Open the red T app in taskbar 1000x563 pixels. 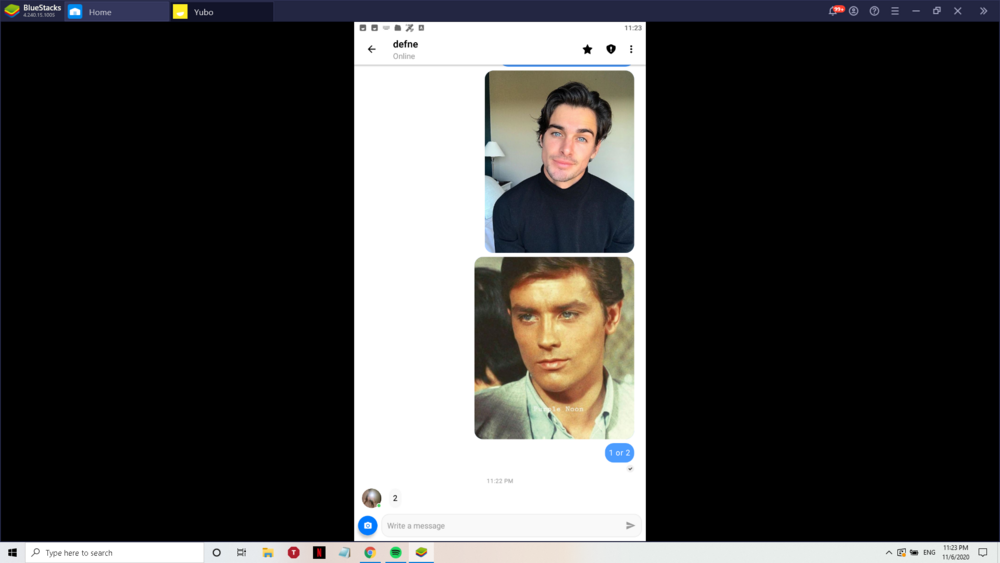293,553
